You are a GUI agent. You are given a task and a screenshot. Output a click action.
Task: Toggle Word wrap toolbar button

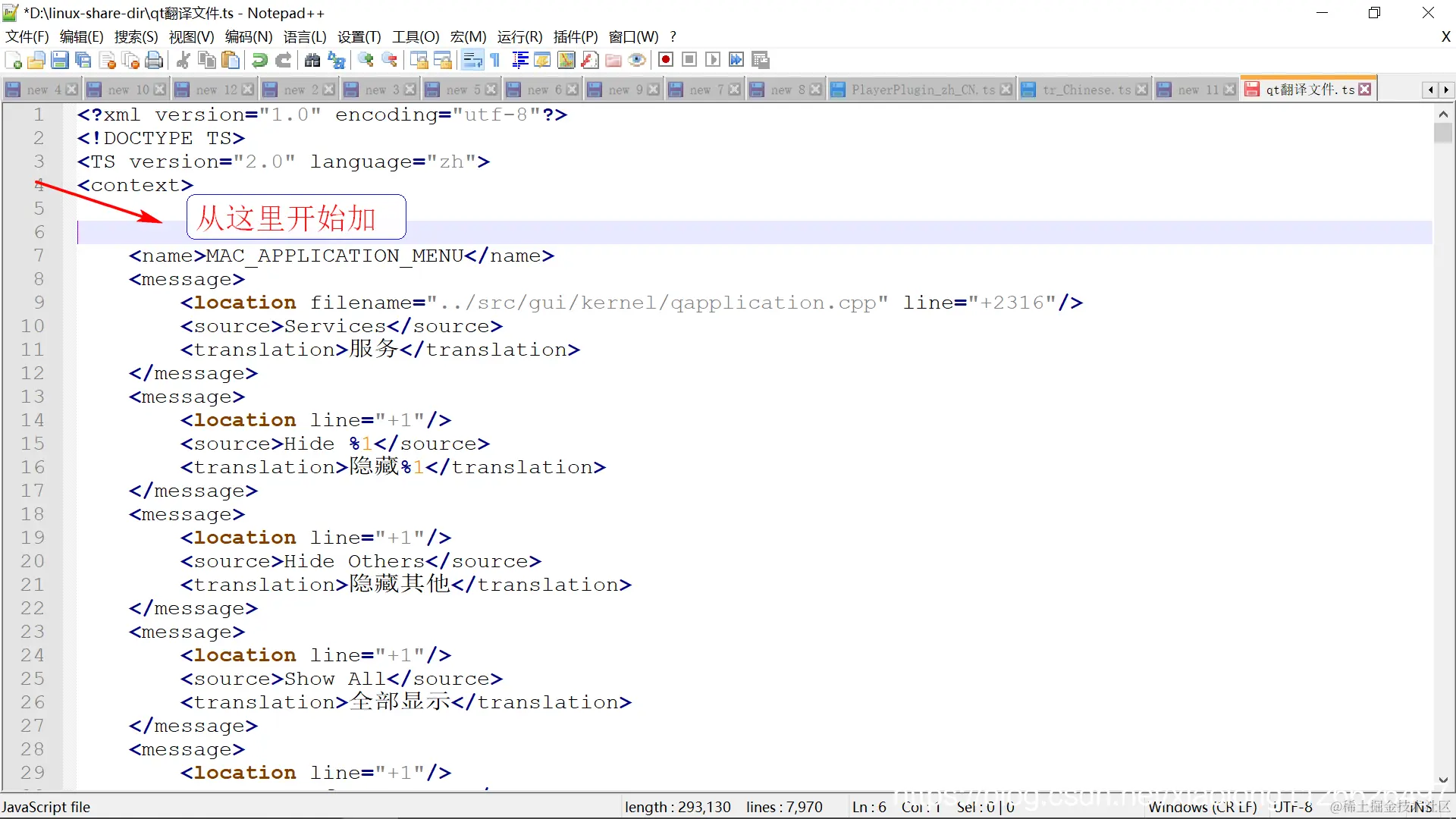pos(472,60)
